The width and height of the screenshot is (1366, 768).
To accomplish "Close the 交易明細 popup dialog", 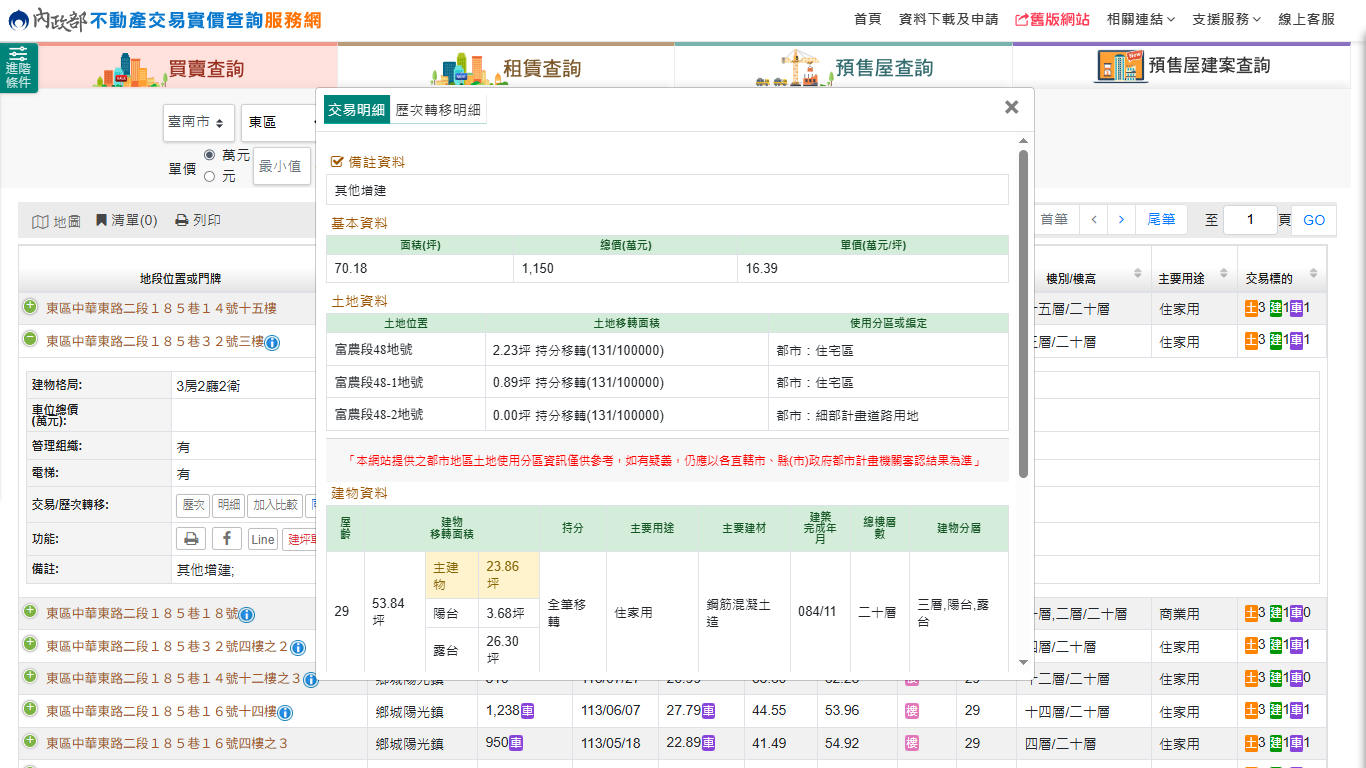I will (x=1011, y=107).
